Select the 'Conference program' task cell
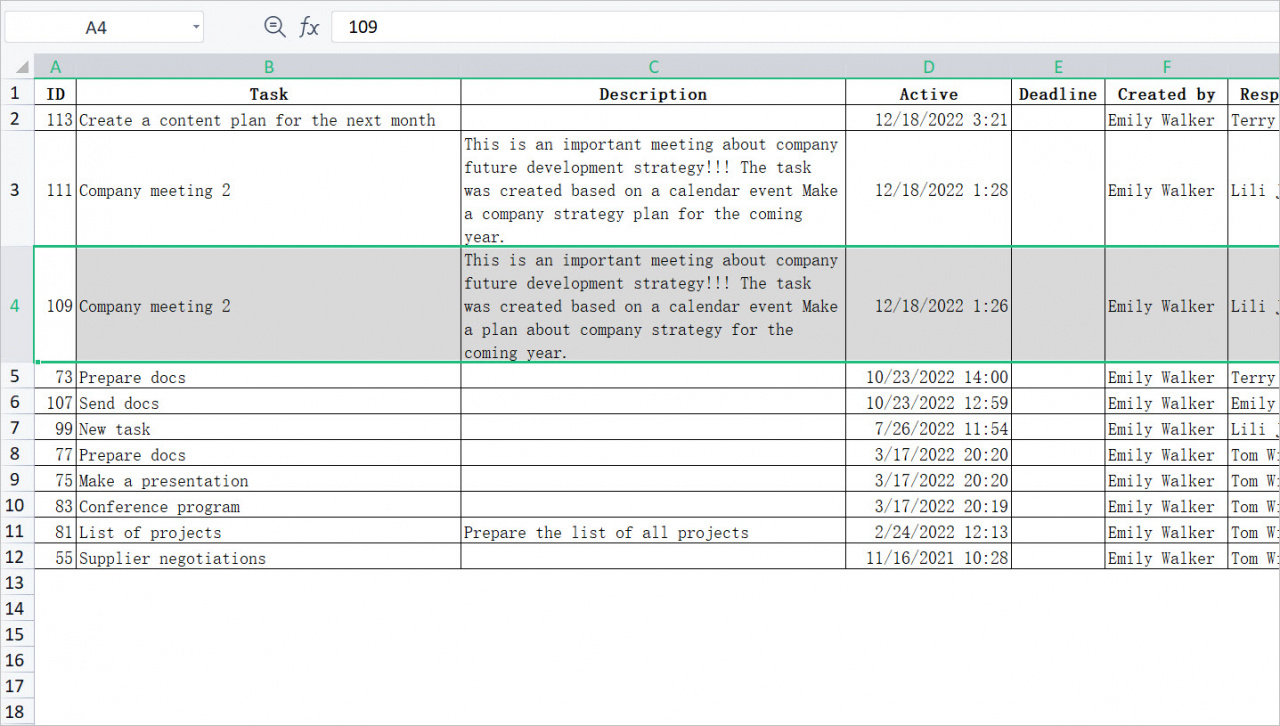The image size is (1280, 726). coord(268,506)
